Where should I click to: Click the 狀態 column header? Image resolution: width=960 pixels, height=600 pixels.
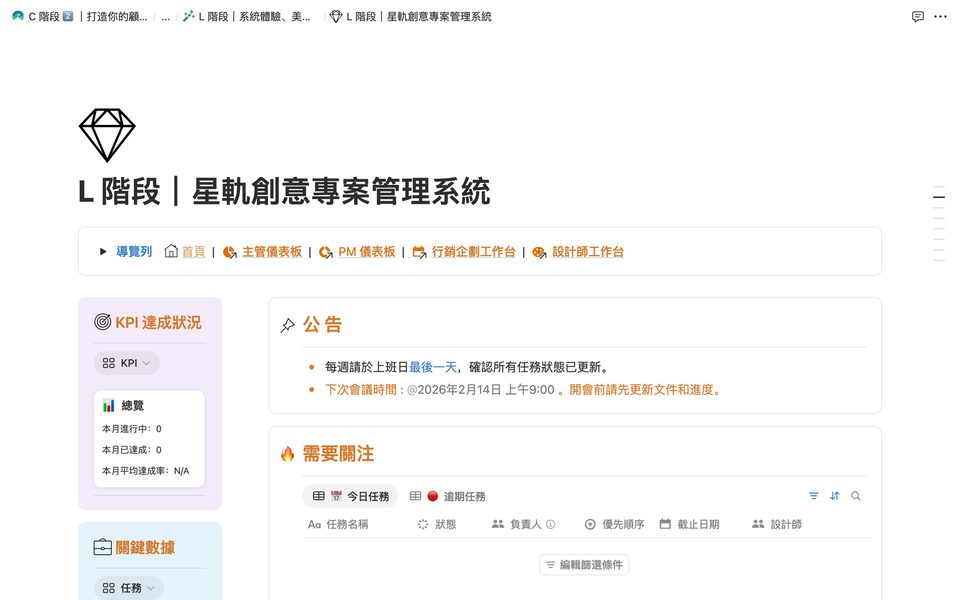[x=437, y=524]
